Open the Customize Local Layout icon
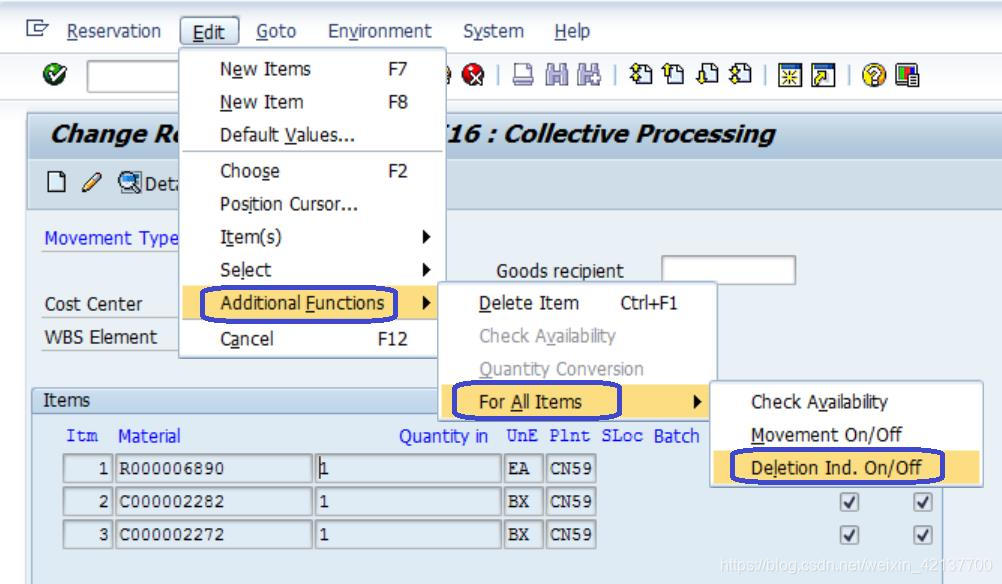Image resolution: width=1002 pixels, height=584 pixels. tap(907, 75)
